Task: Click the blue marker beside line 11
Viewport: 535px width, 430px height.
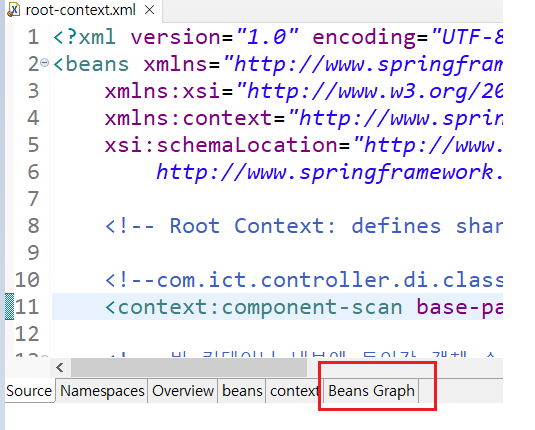Action: (10, 306)
